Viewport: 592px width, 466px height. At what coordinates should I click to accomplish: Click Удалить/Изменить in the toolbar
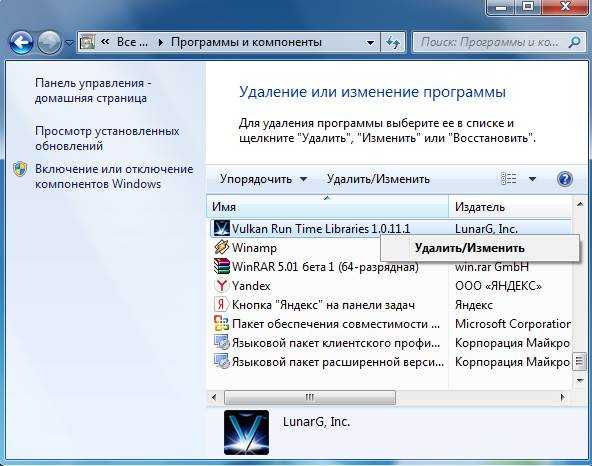pos(378,179)
